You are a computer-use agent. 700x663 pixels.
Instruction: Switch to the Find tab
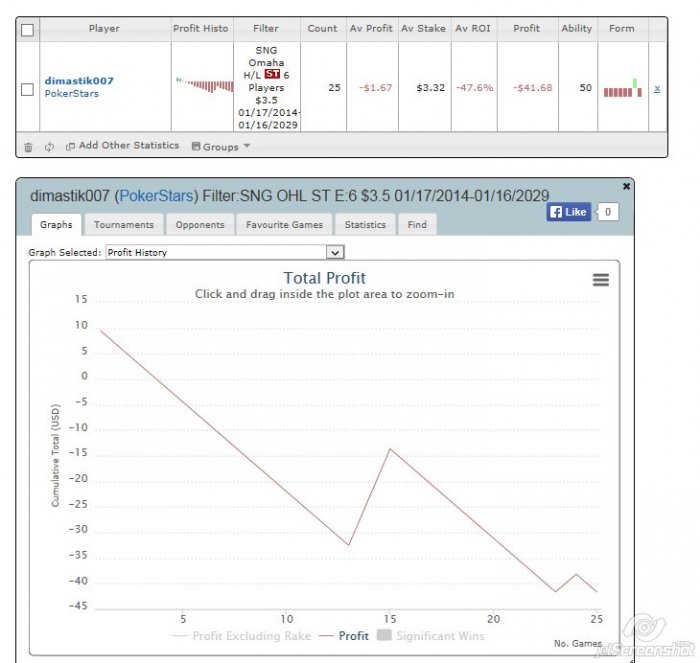pyautogui.click(x=417, y=225)
